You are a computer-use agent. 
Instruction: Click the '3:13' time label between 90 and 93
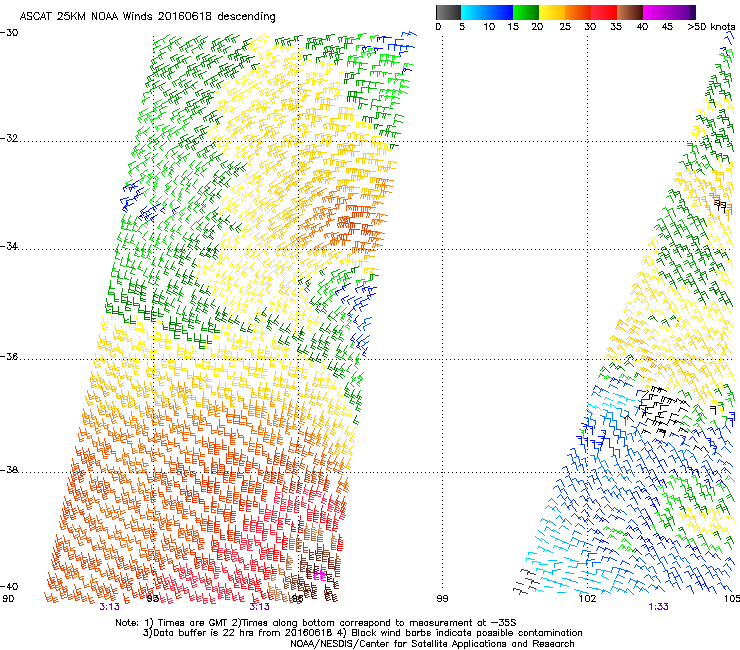[x=109, y=607]
